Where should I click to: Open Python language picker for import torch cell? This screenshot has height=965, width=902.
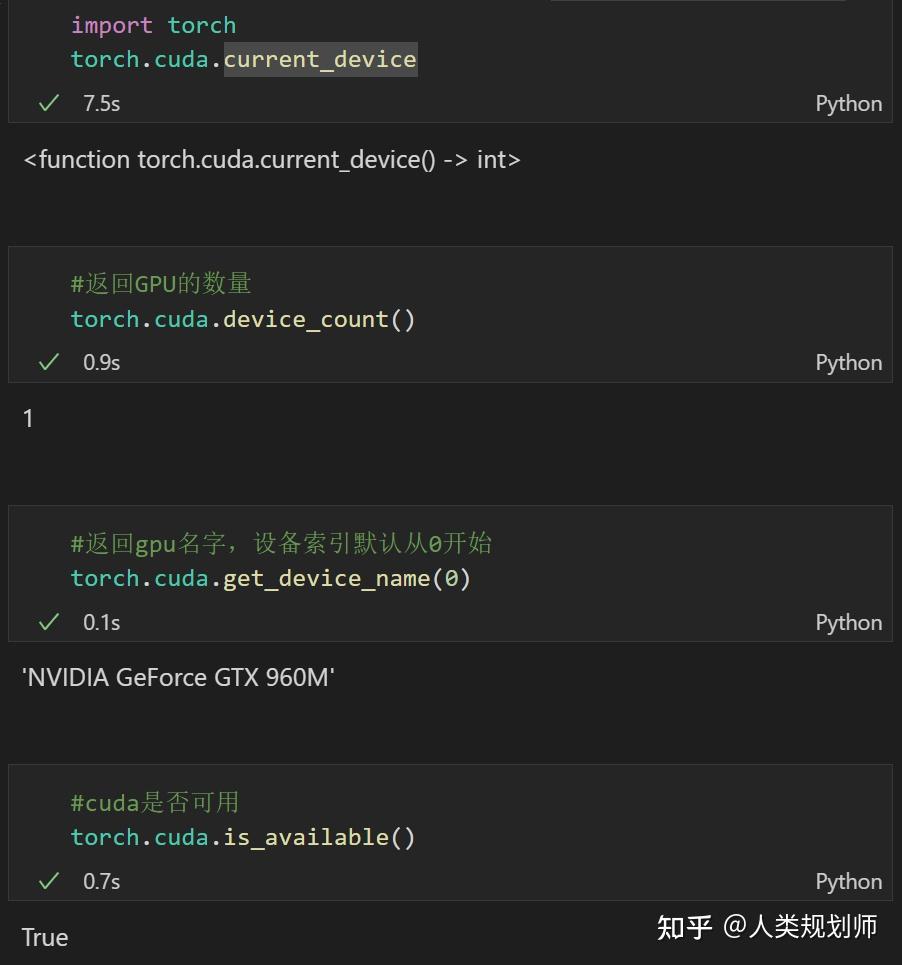tap(848, 104)
